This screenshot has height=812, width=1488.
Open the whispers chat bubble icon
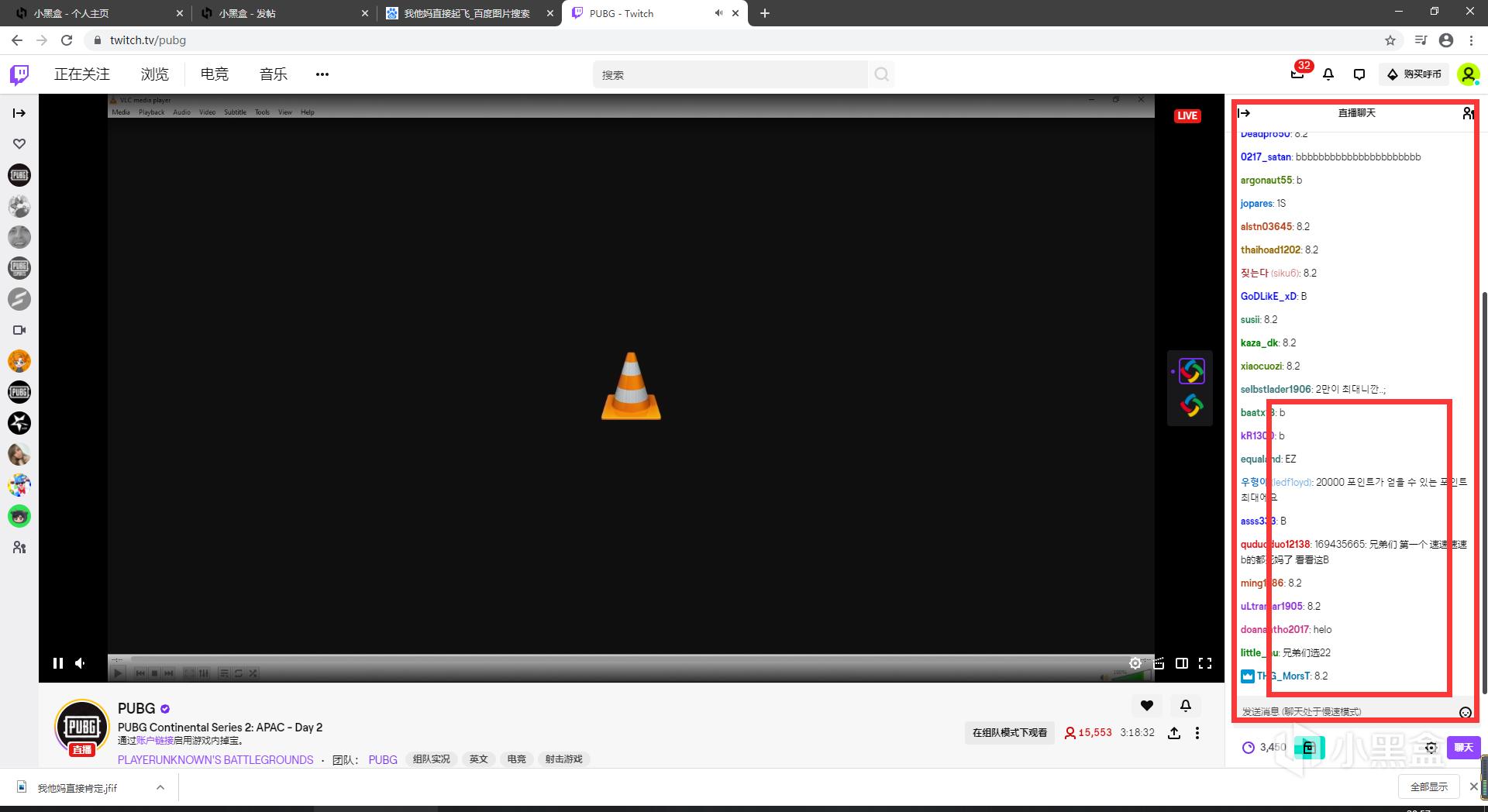coord(1359,74)
